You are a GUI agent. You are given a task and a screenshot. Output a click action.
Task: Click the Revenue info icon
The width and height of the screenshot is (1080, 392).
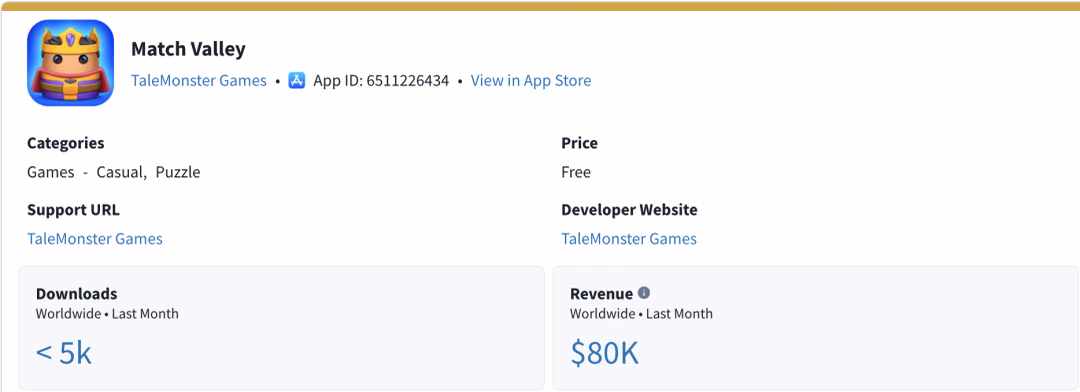644,293
